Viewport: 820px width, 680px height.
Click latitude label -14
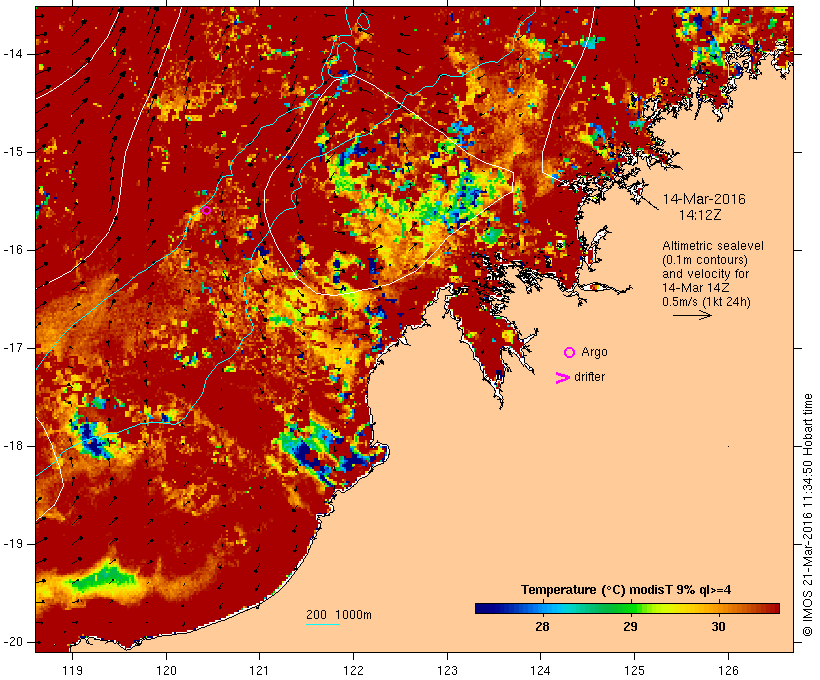point(13,54)
